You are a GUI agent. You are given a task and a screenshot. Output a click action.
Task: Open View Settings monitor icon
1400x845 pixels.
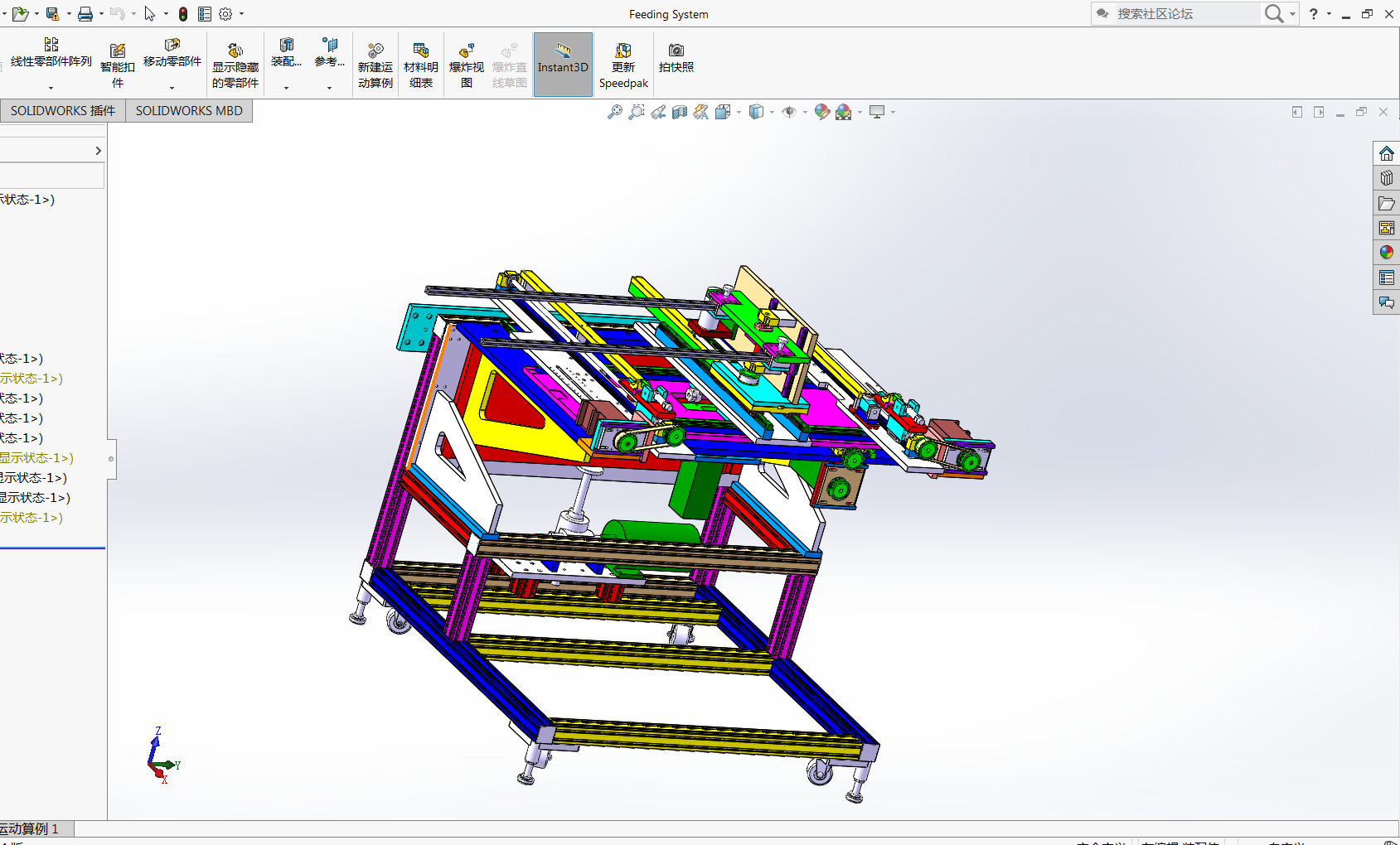pyautogui.click(x=877, y=112)
